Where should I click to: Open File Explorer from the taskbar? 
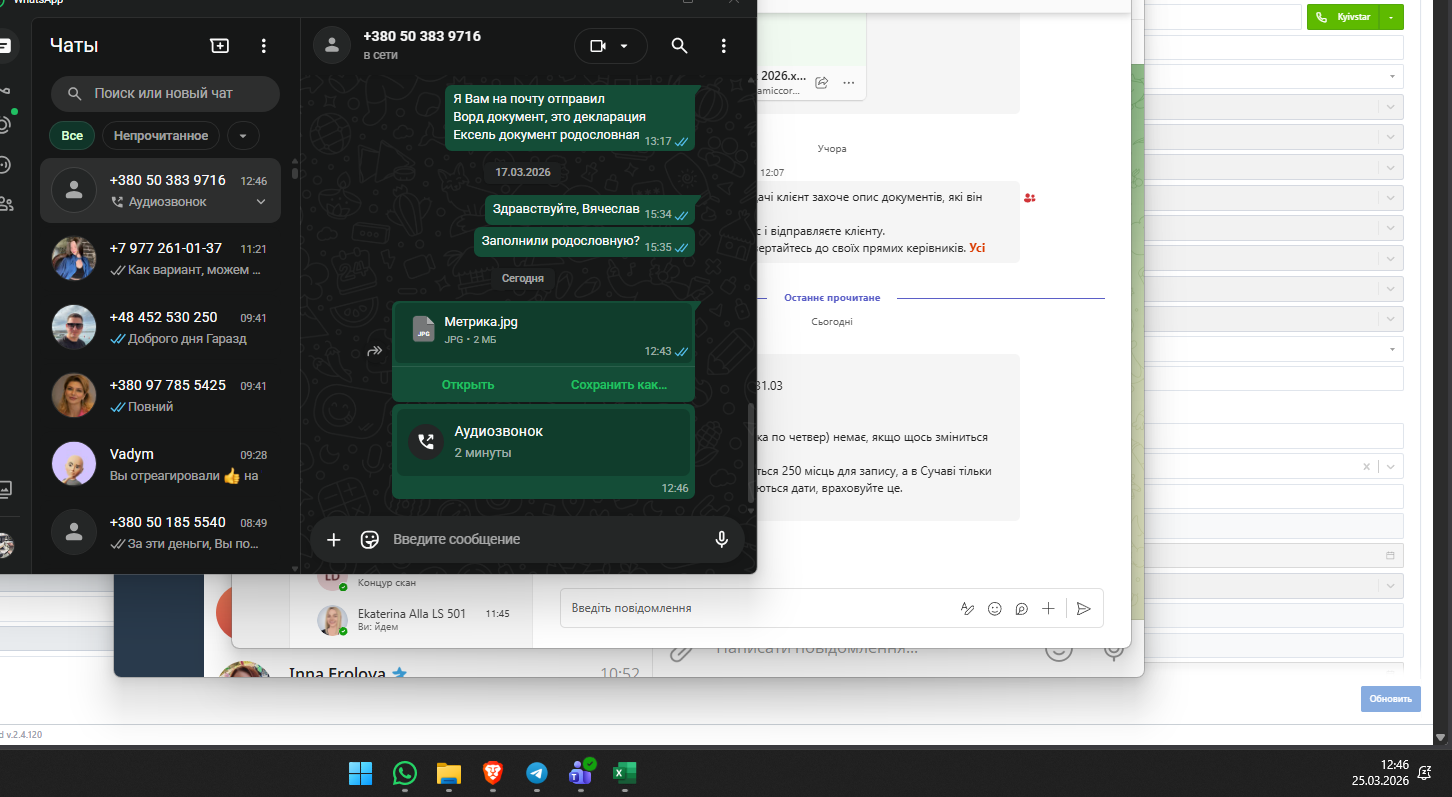449,773
